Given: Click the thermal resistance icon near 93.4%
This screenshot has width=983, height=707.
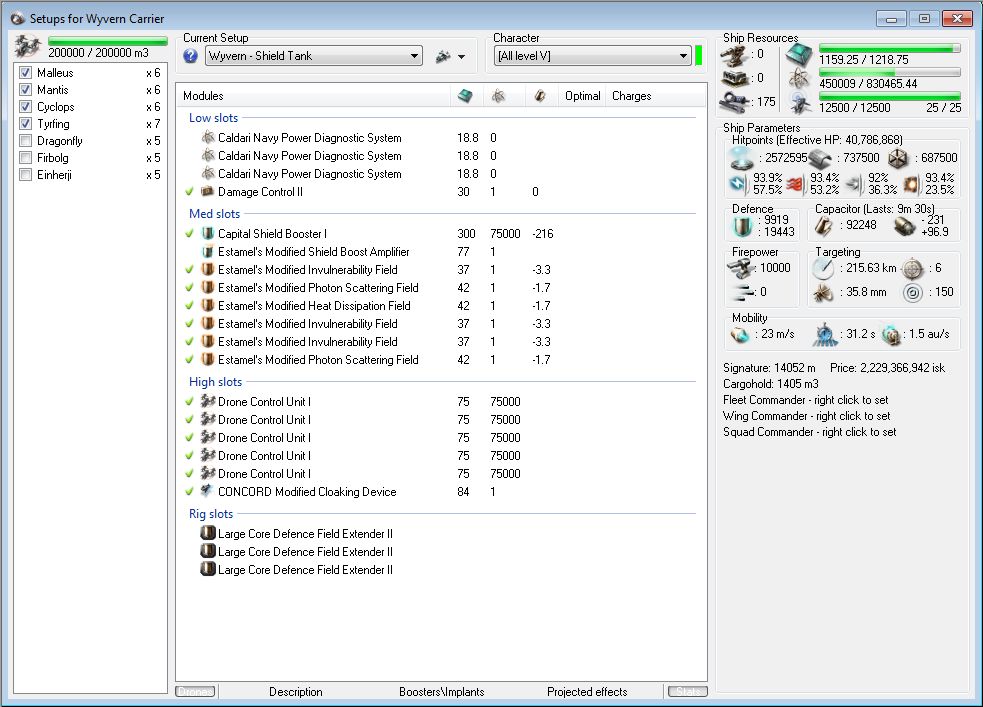Looking at the screenshot, I should [x=796, y=184].
